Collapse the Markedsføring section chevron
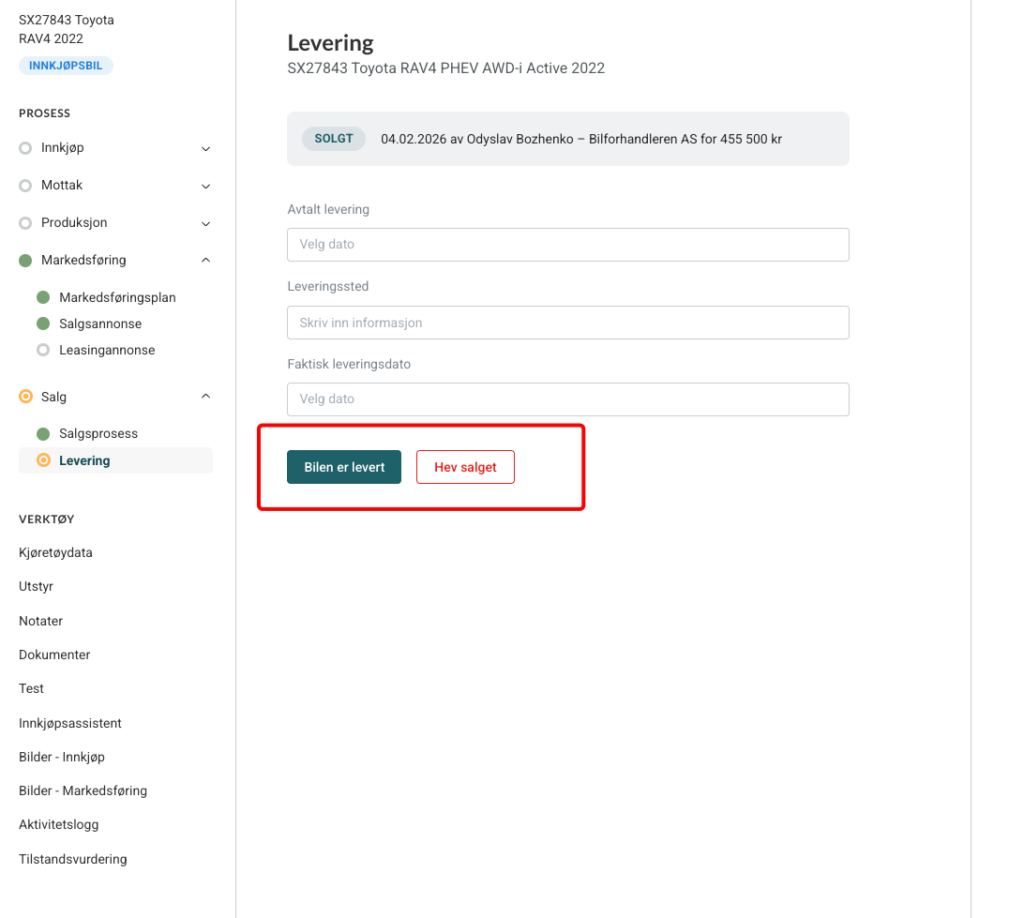The height and width of the screenshot is (918, 1024). point(206,260)
